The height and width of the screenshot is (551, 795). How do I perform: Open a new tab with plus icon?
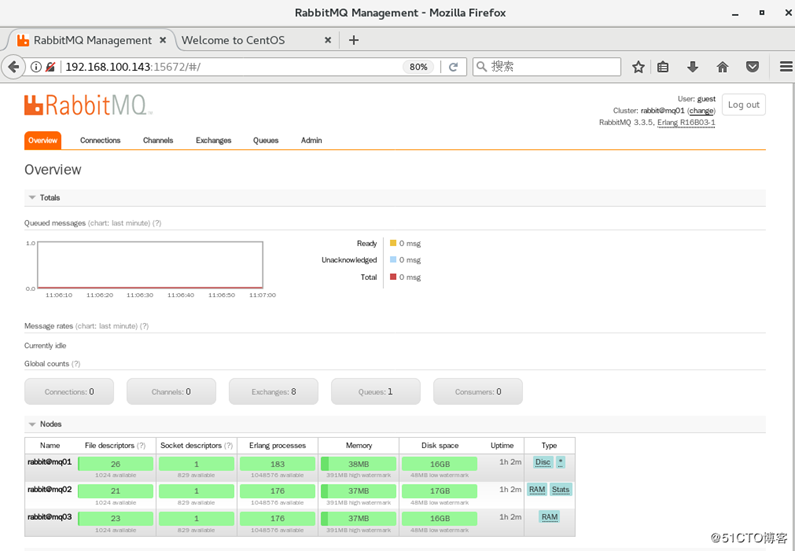(x=354, y=40)
